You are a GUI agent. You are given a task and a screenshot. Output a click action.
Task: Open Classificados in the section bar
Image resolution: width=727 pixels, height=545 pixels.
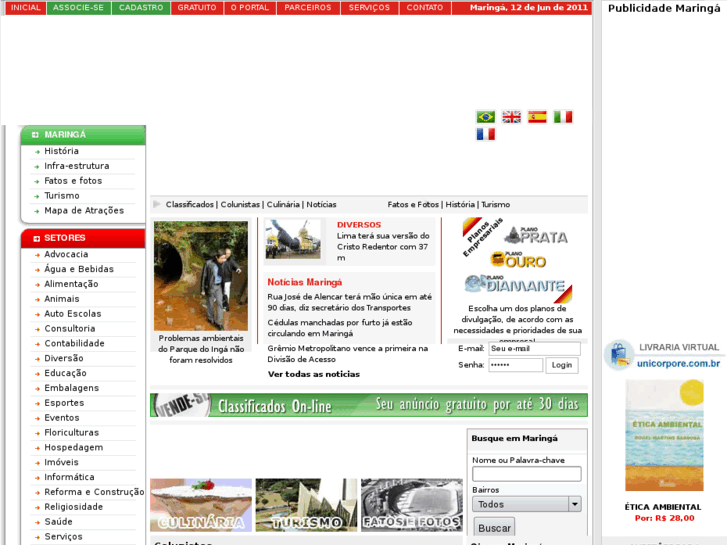pos(190,204)
